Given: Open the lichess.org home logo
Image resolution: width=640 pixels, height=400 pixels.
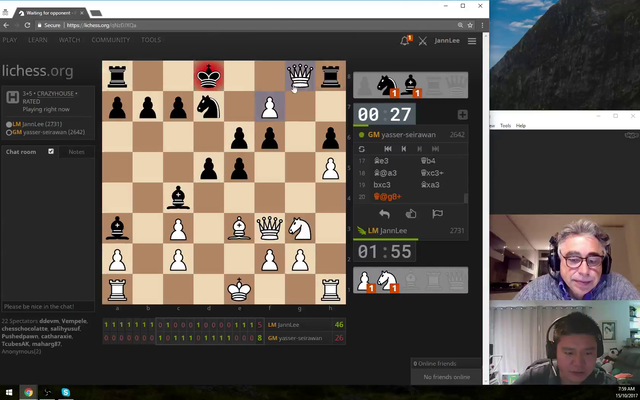Looking at the screenshot, I should [x=38, y=71].
